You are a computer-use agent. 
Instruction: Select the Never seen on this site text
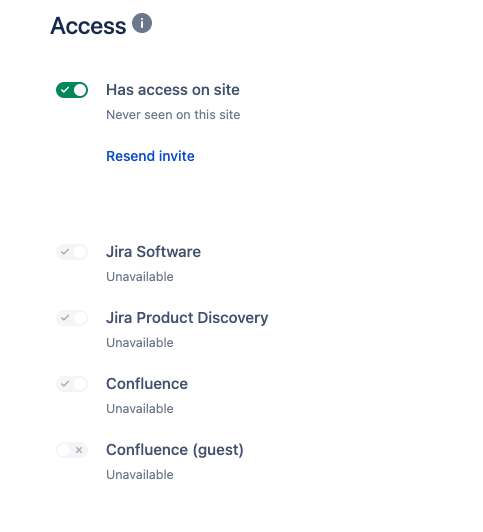click(173, 115)
